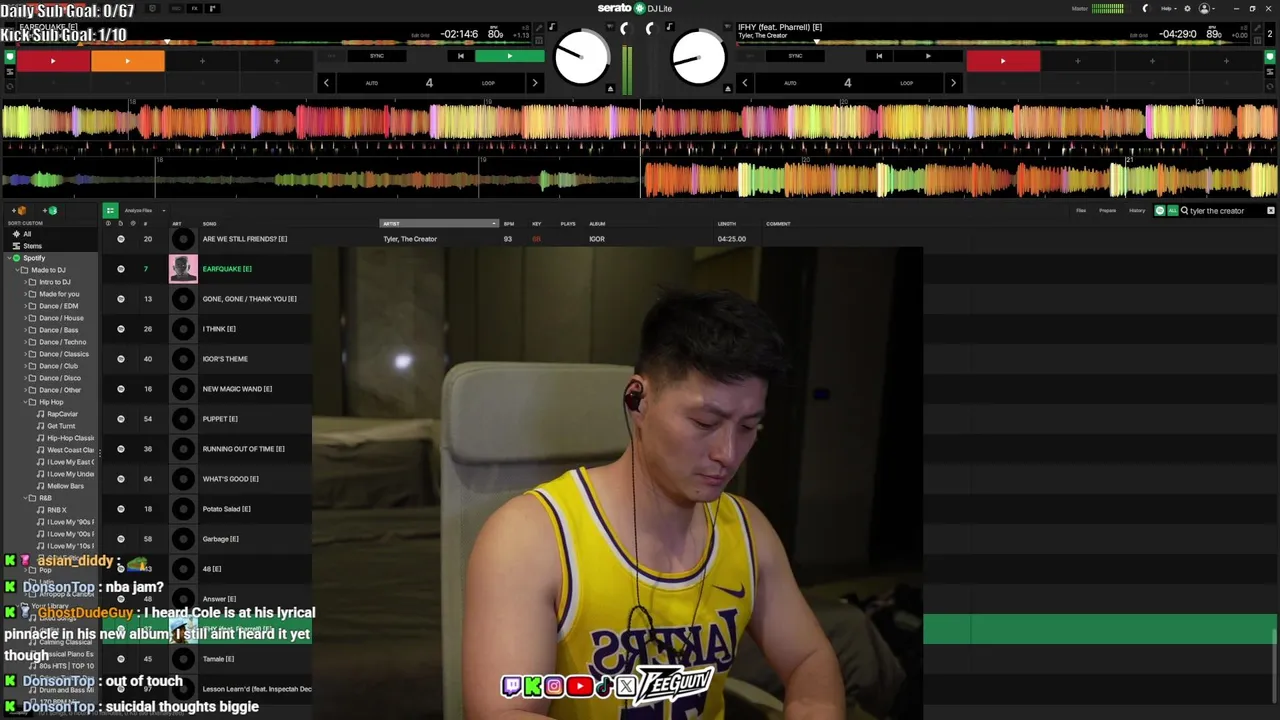
Task: Sort library by ARTIST column
Action: tap(438, 224)
